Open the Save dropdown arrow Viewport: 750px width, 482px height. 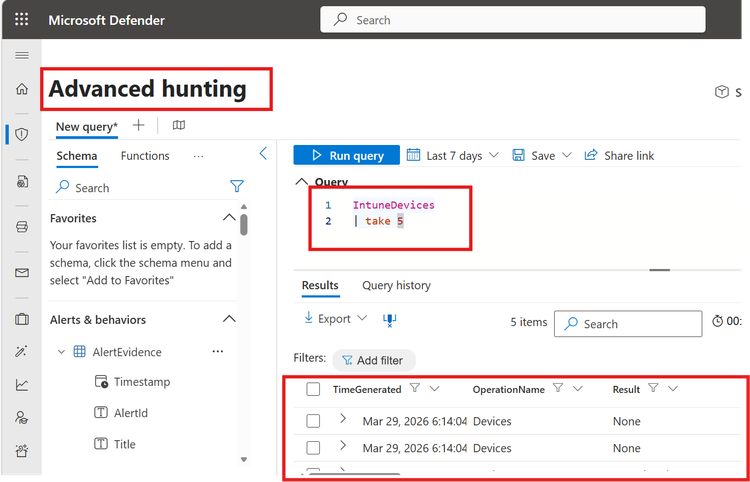(x=567, y=155)
